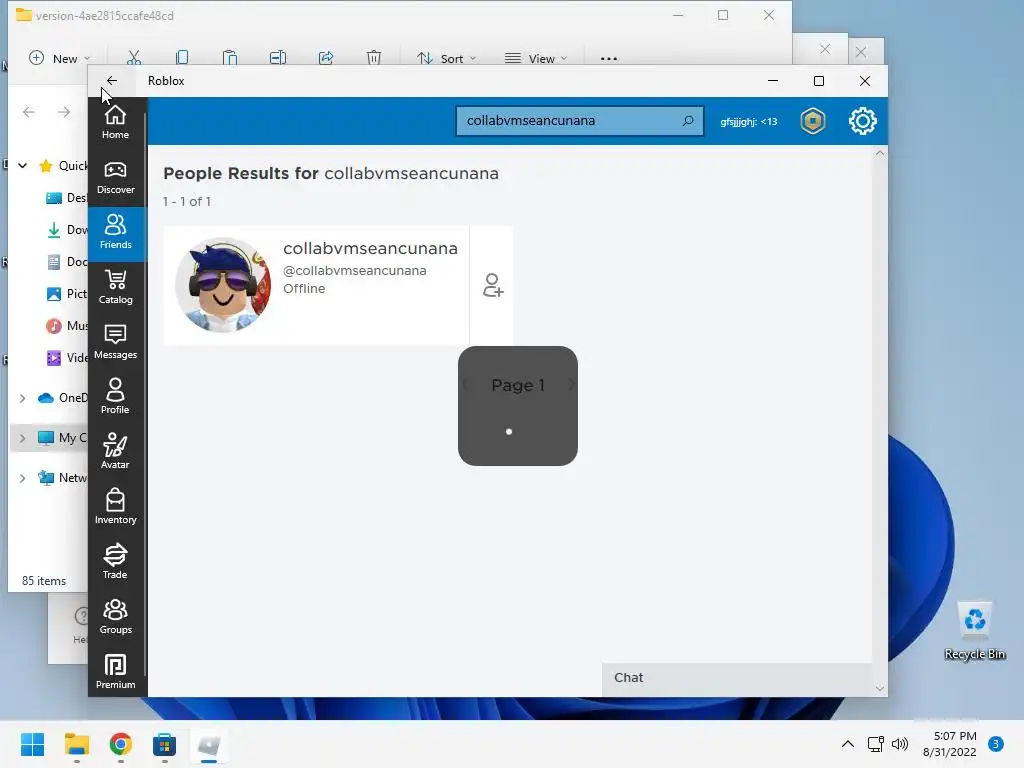Click the @collabvmseancunana username text
Viewport: 1024px width, 768px height.
[355, 270]
